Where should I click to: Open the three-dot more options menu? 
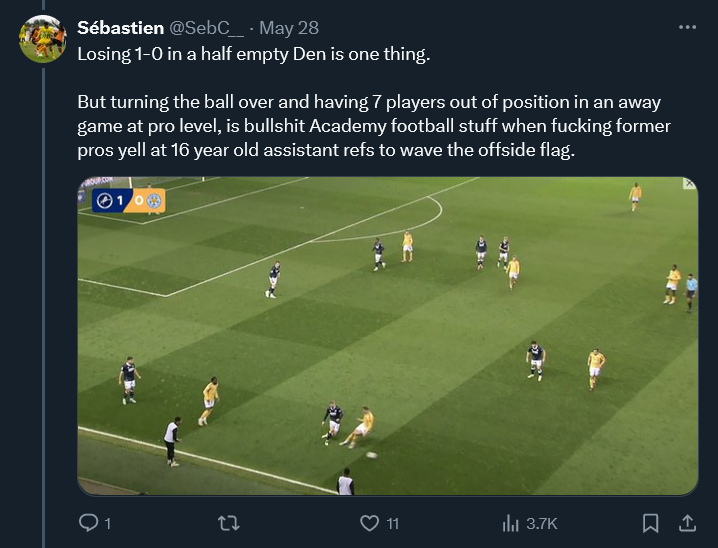687,27
